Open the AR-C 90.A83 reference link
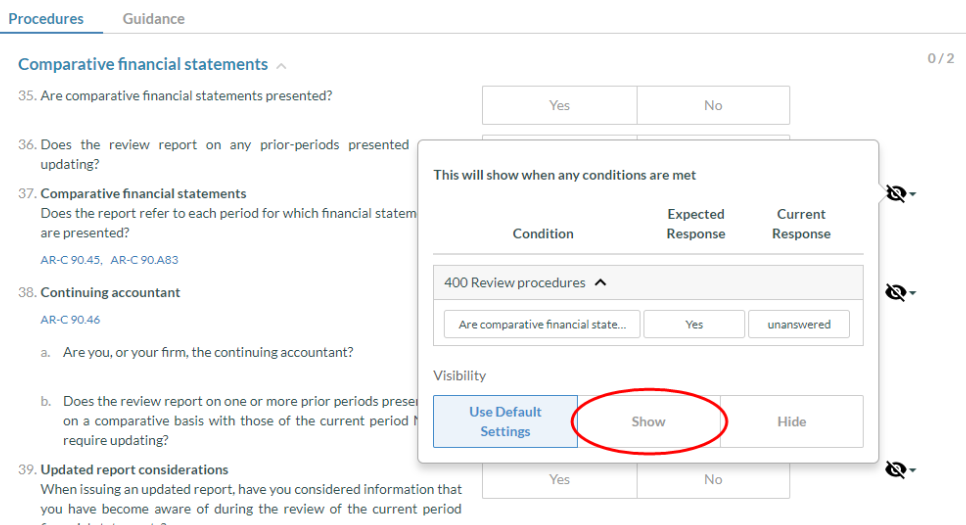This screenshot has width=966, height=525. (x=144, y=260)
